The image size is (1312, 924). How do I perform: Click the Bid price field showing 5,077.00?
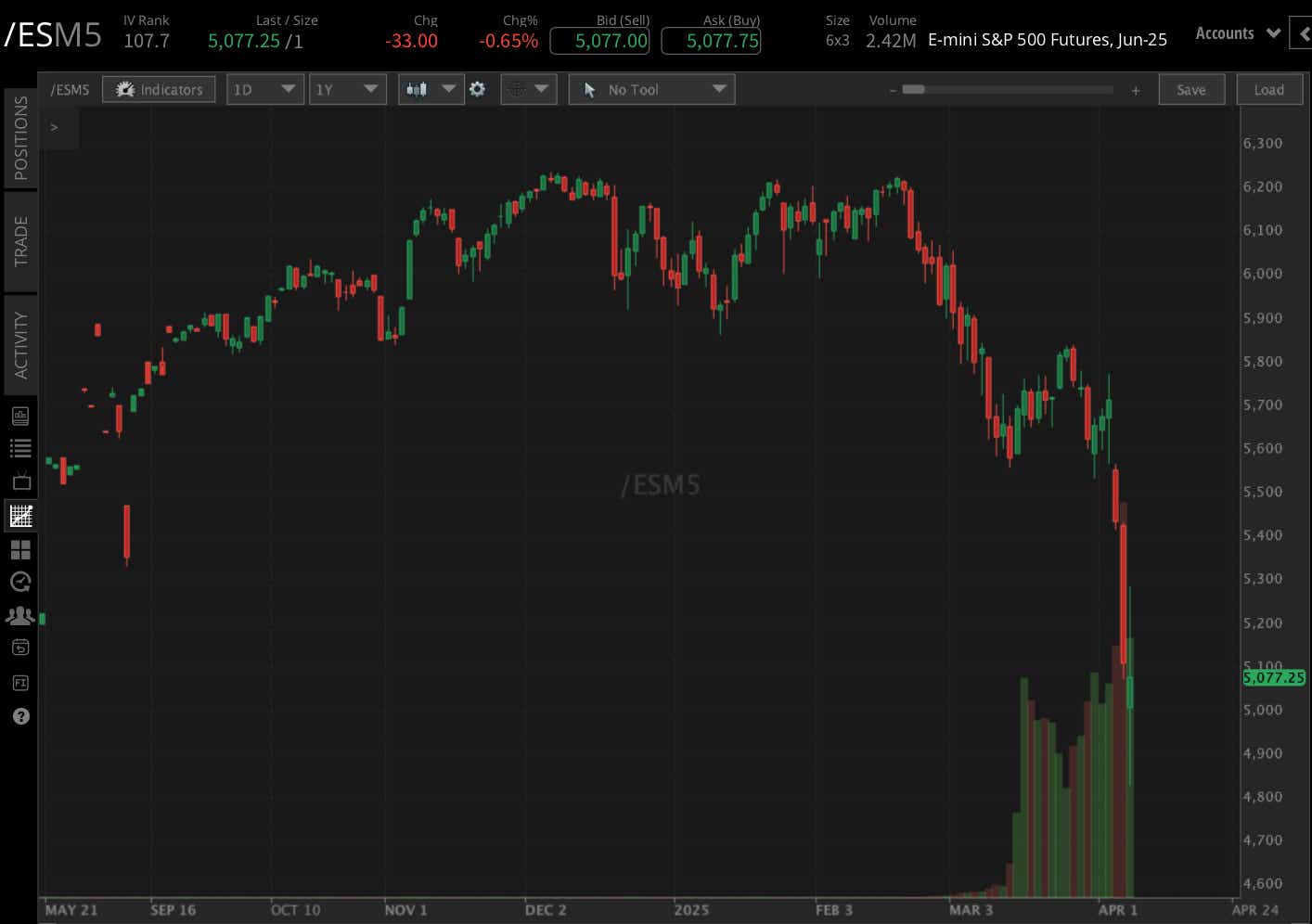click(598, 41)
